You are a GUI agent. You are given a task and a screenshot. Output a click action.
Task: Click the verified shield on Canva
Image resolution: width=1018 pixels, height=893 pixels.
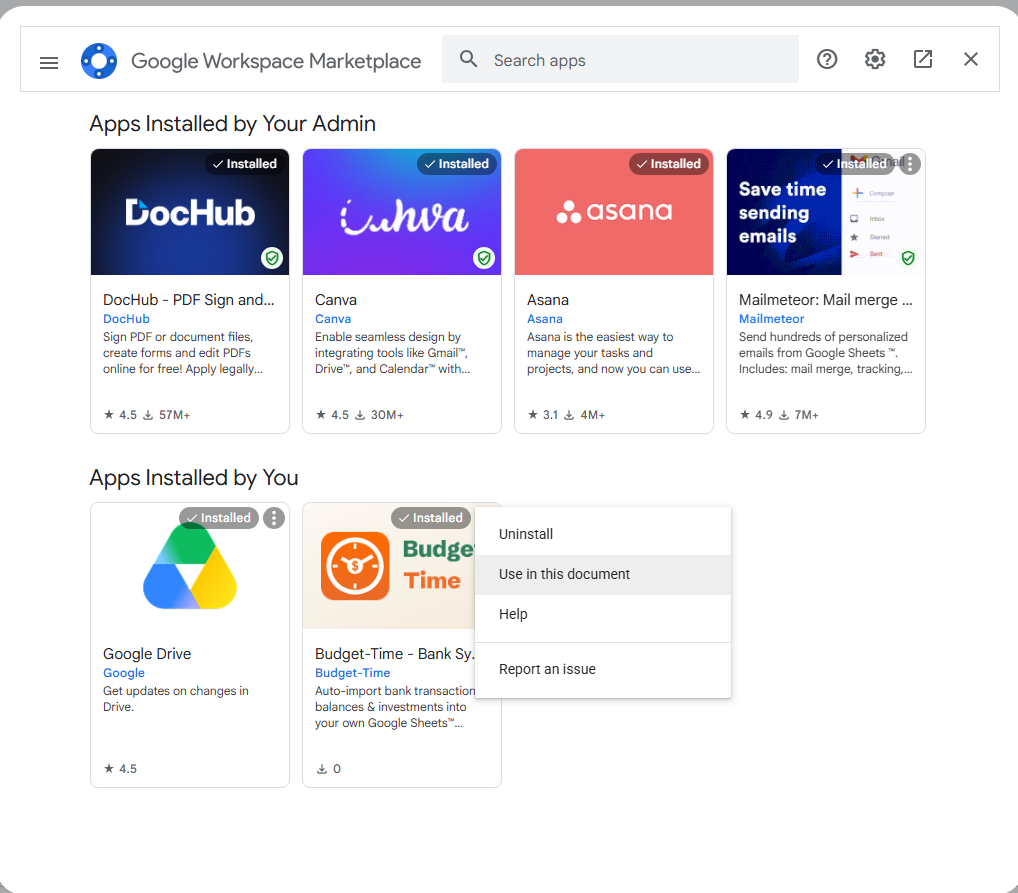tap(484, 258)
